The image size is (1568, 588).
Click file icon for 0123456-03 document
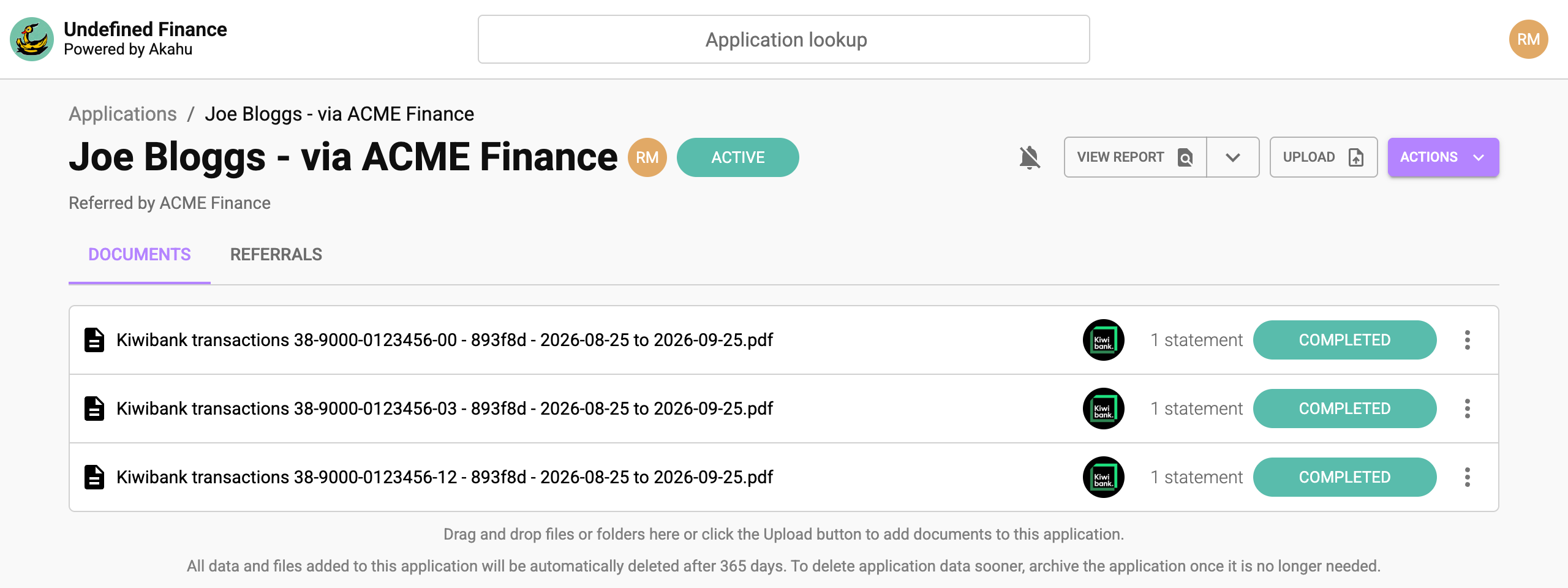(94, 409)
